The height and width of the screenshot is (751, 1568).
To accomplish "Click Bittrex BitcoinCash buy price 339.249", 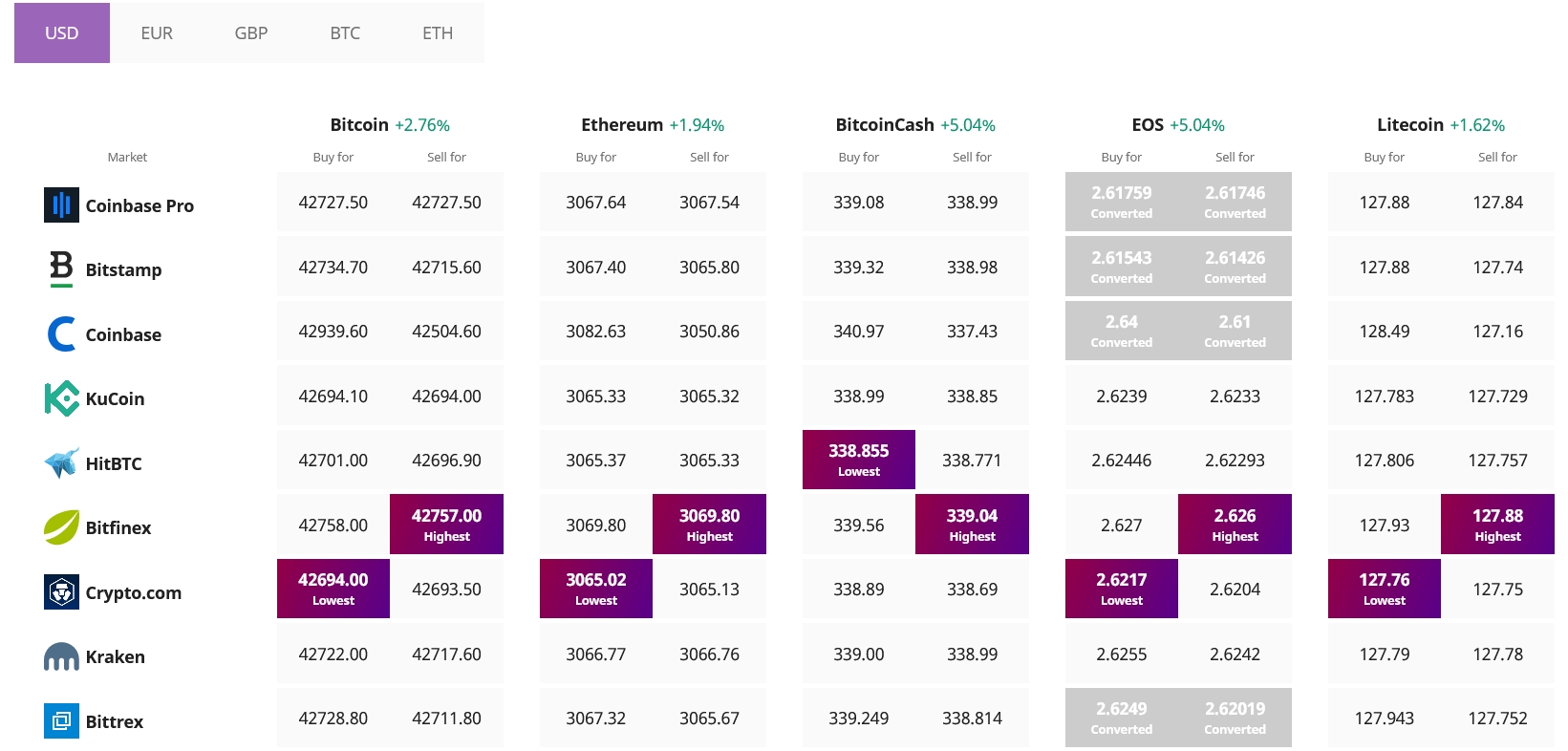I will point(859,719).
